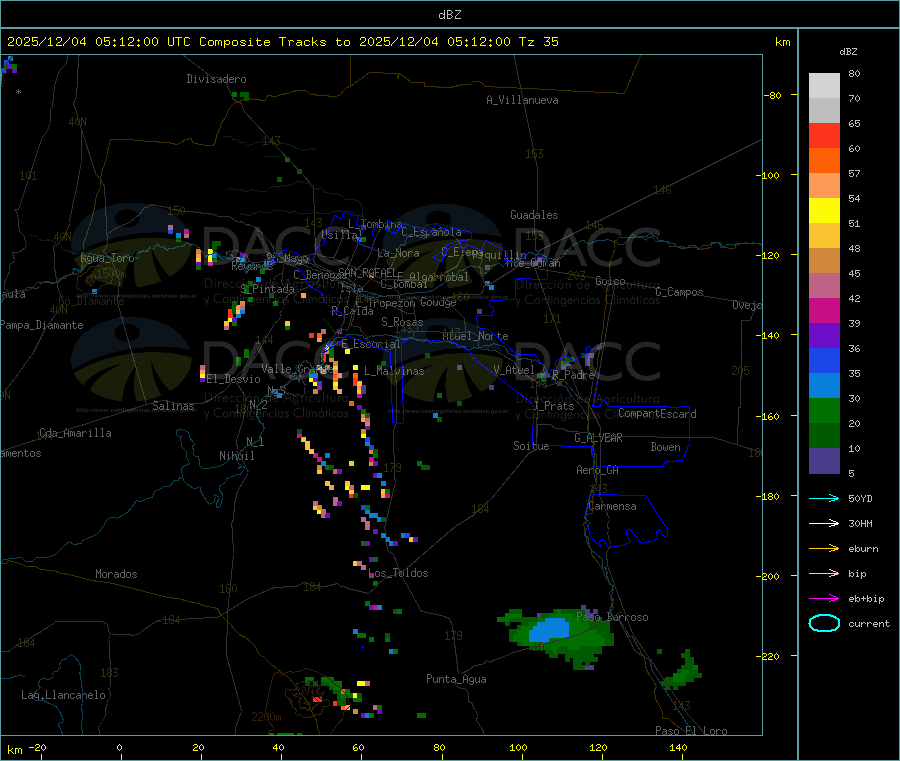Screen dimensions: 900x761
Task: Click the 'La_Nora' map label
Action: point(398,253)
